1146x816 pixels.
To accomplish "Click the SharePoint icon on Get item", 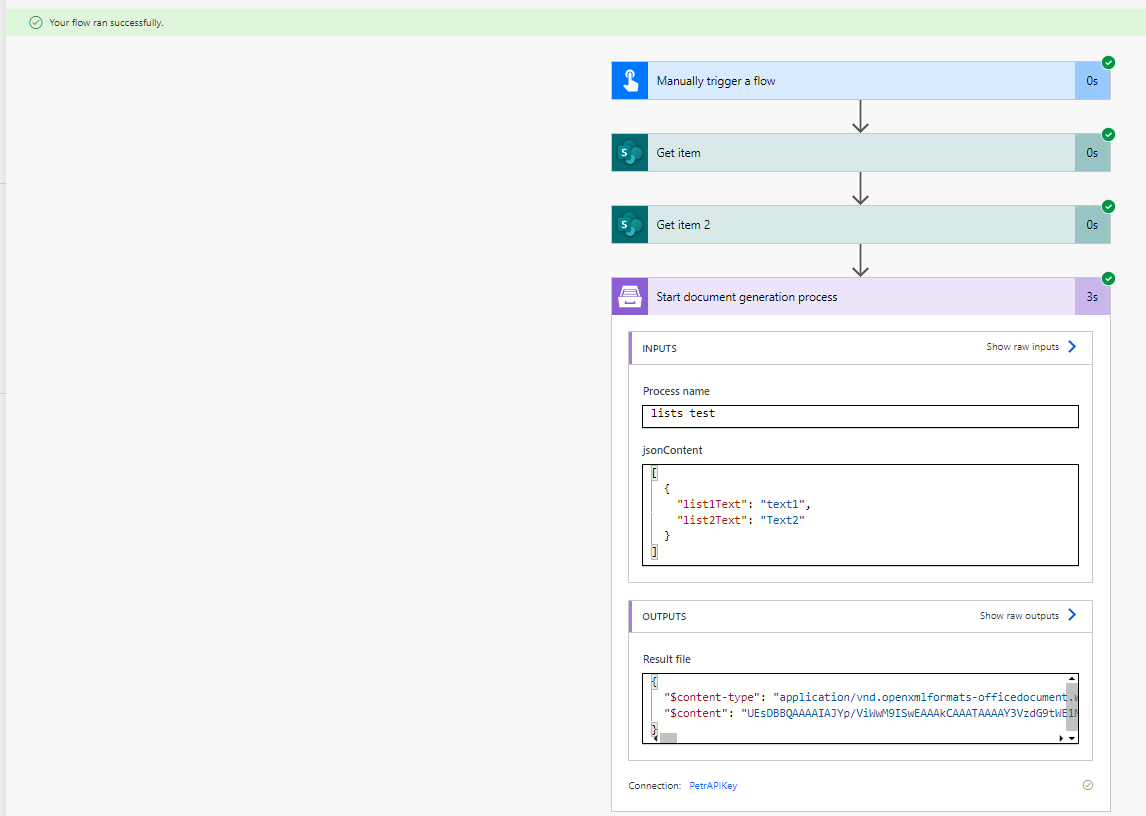I will tap(630, 153).
